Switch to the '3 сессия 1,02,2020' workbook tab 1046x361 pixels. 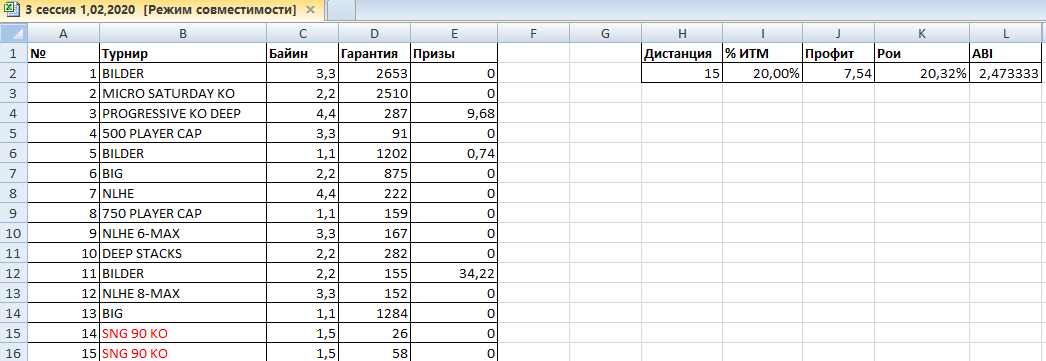[x=162, y=10]
